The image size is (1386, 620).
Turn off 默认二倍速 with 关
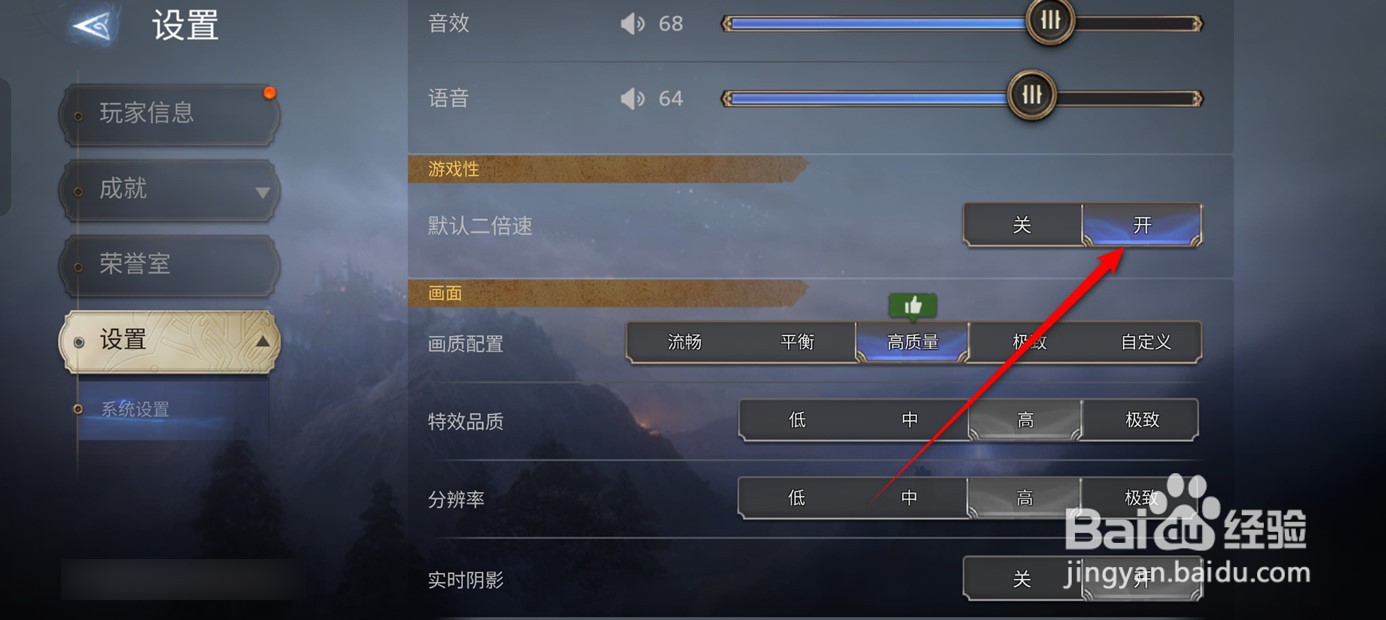1022,226
